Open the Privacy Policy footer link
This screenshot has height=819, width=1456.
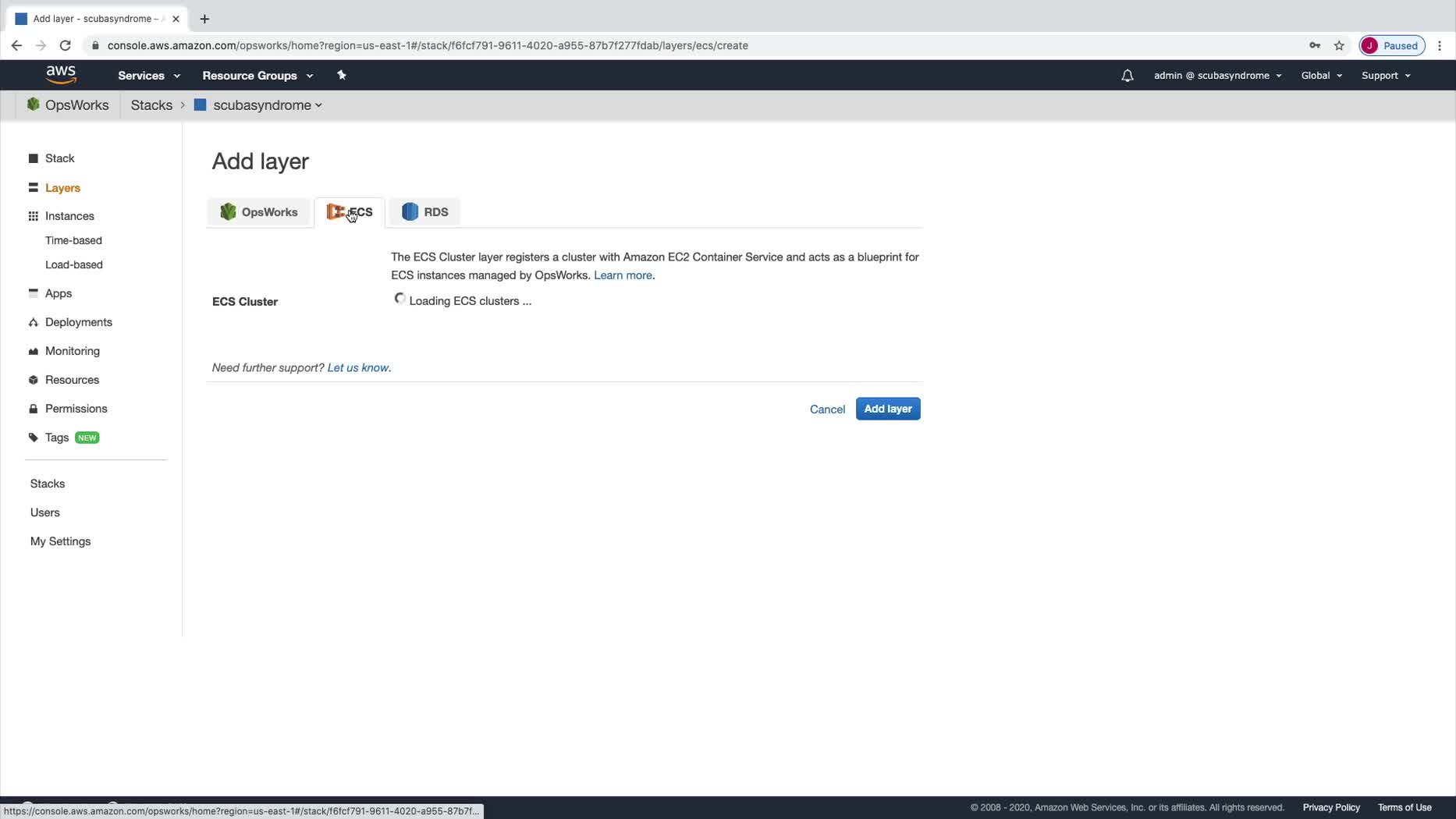point(1331,807)
